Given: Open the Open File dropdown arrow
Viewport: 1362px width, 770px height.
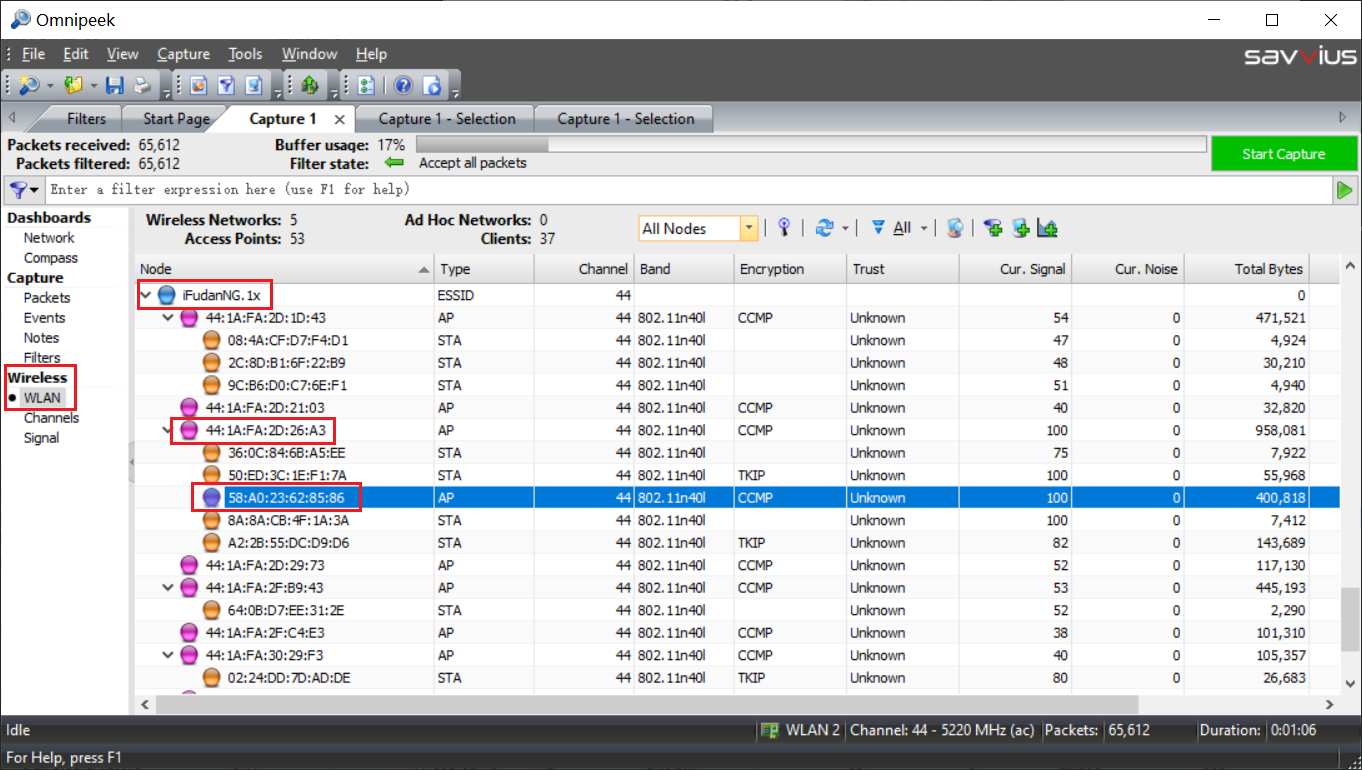Looking at the screenshot, I should [93, 86].
